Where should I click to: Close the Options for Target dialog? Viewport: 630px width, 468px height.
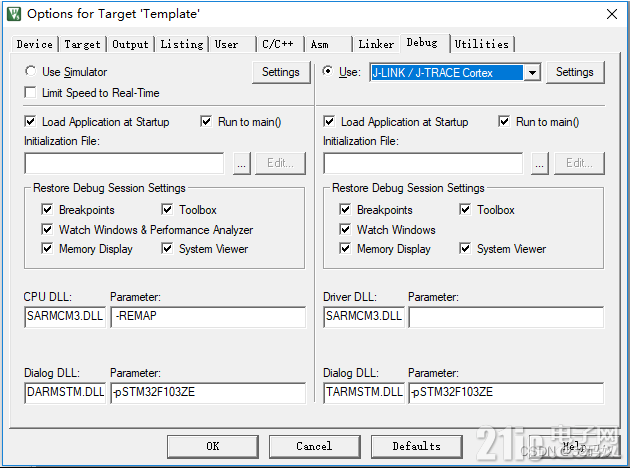coord(612,14)
